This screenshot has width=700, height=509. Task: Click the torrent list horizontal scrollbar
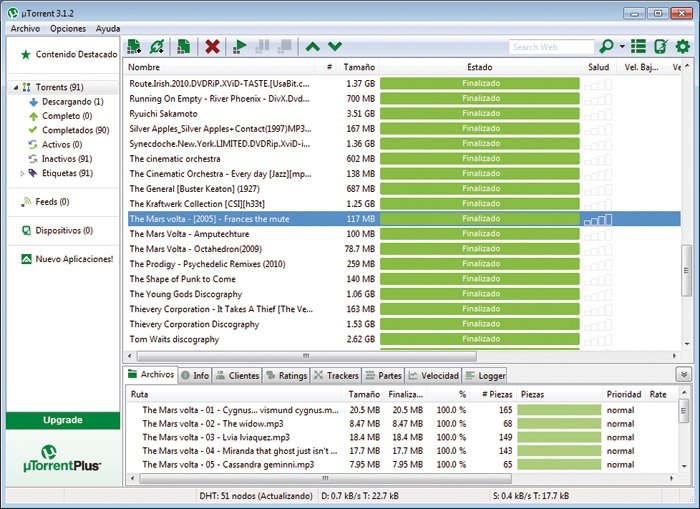[x=306, y=356]
